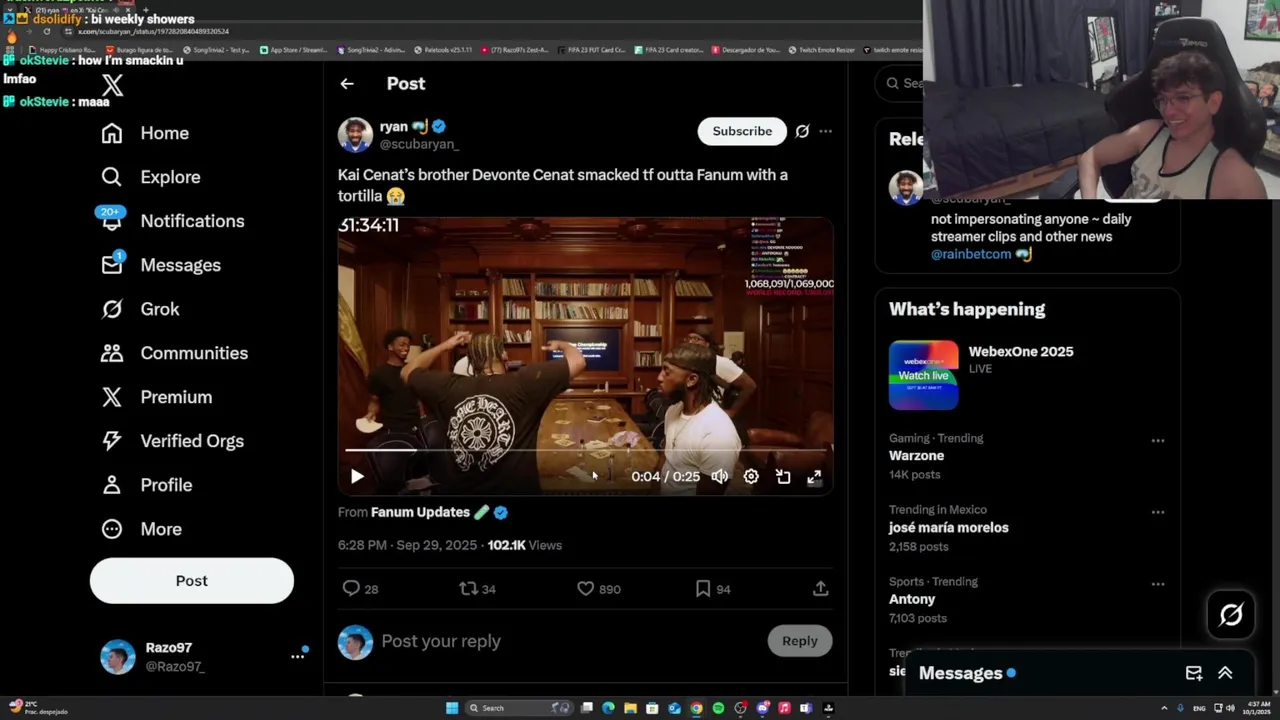Like the post with 890 likes
Image resolution: width=1280 pixels, height=720 pixels.
[x=599, y=589]
